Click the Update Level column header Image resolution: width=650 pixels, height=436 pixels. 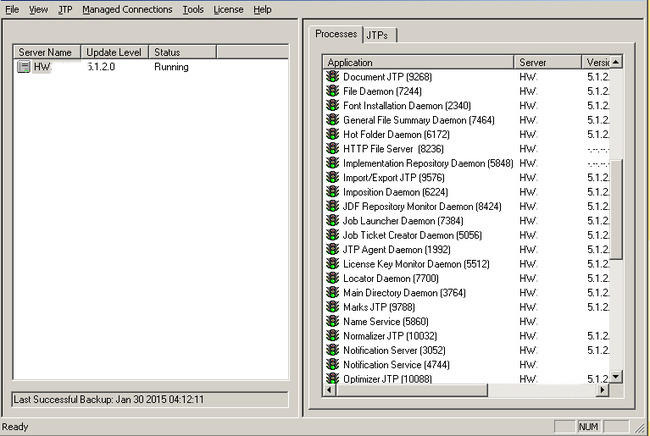tap(114, 52)
